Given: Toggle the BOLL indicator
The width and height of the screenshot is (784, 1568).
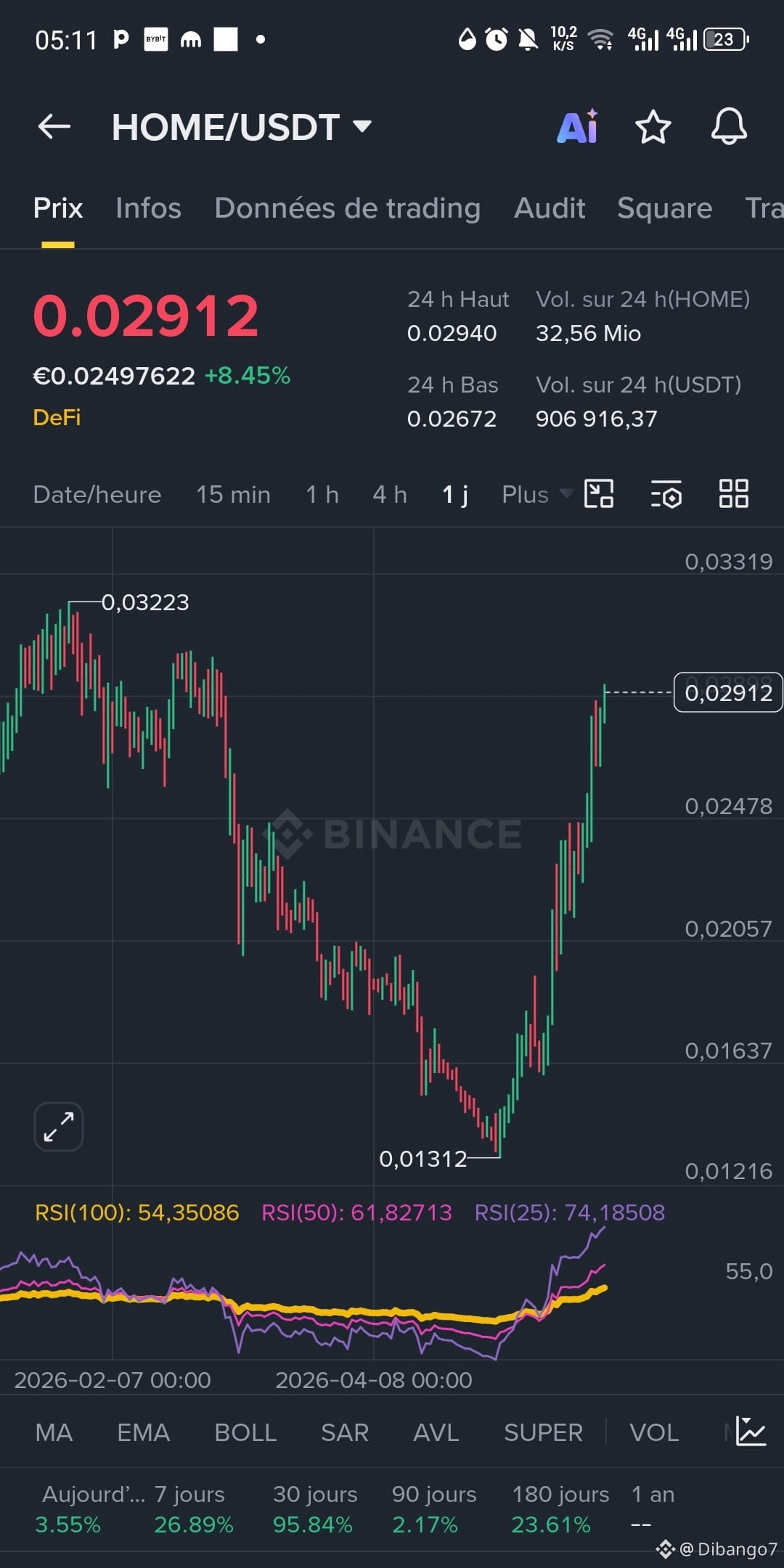Looking at the screenshot, I should pyautogui.click(x=245, y=1432).
